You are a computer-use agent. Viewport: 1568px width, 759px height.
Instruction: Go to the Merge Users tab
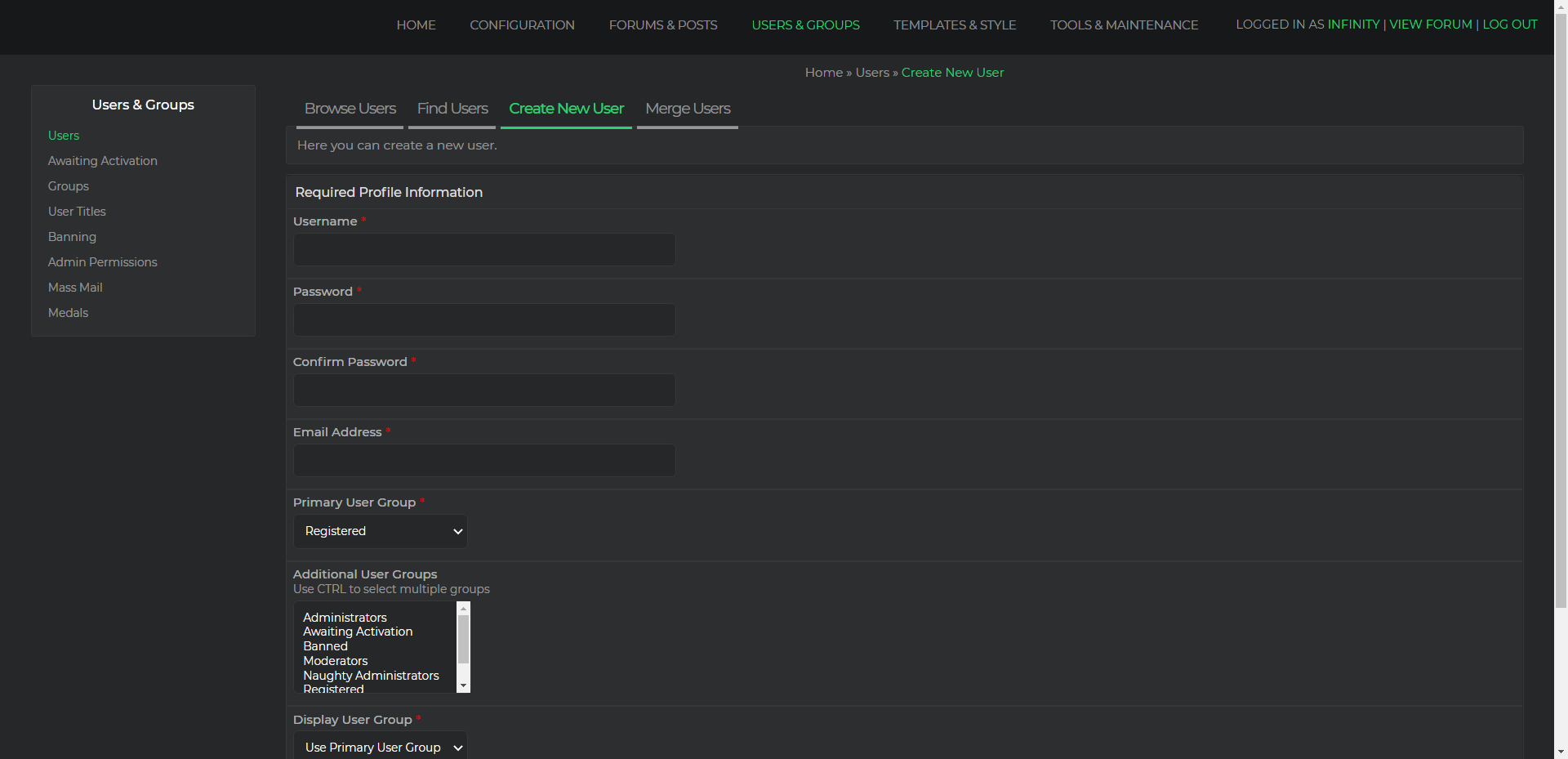pyautogui.click(x=687, y=109)
